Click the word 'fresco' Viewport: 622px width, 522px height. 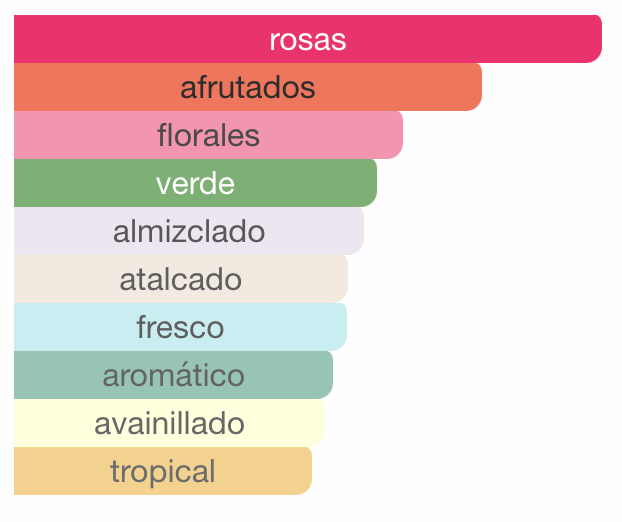pyautogui.click(x=180, y=327)
